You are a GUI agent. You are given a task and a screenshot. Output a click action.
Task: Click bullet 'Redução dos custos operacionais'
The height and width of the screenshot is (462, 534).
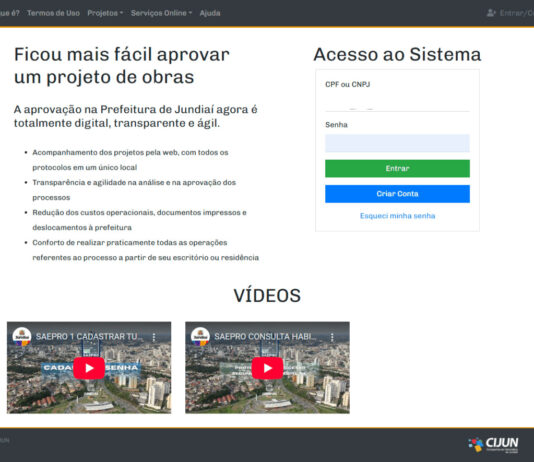(139, 220)
